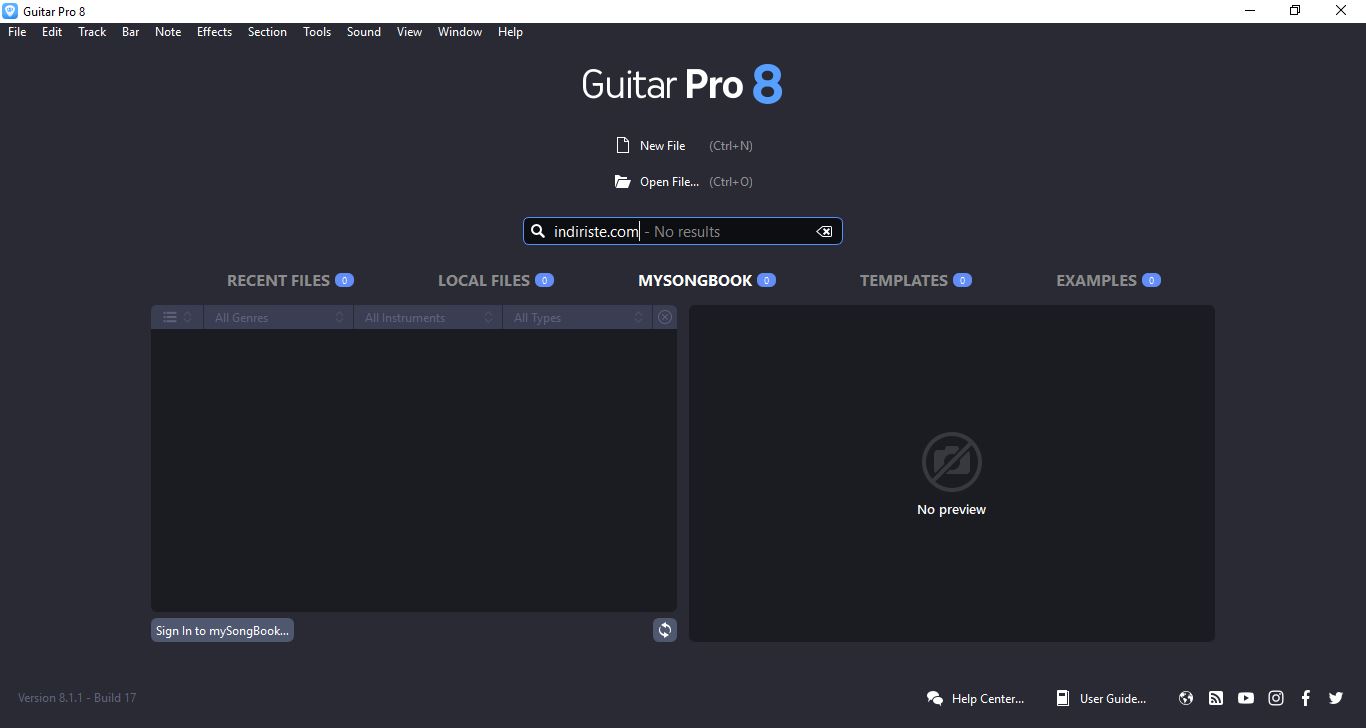Screen dimensions: 1366x728
Task: Expand the All Genres dropdown
Action: tap(278, 317)
